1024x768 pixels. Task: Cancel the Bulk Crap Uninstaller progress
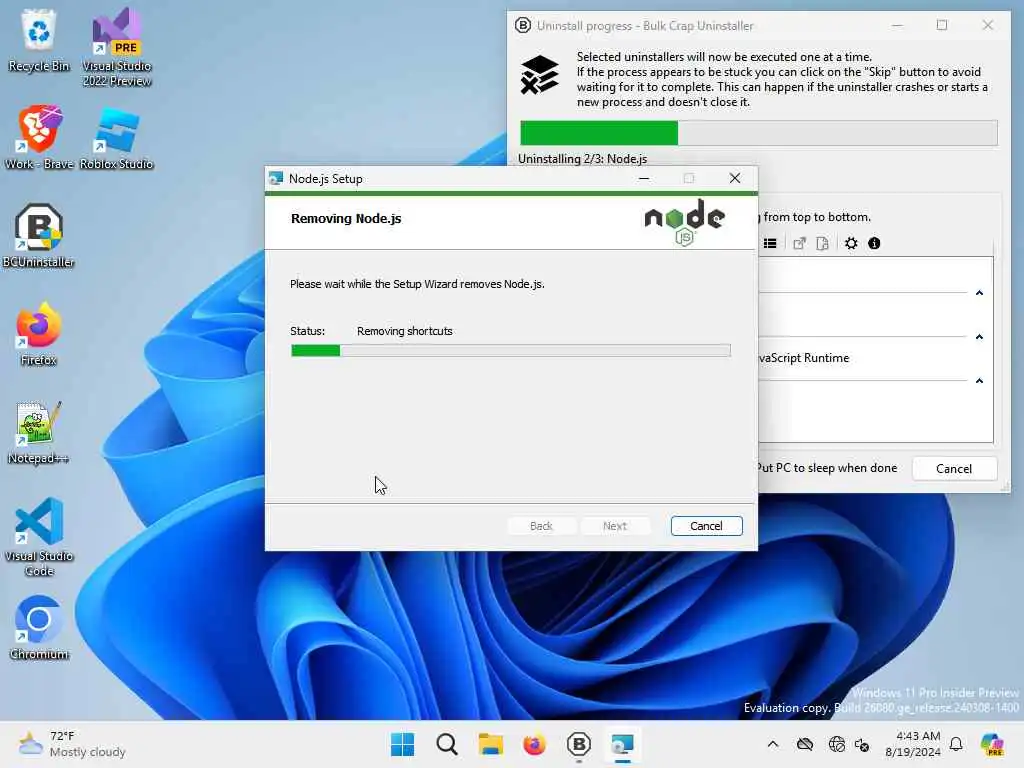[953, 468]
